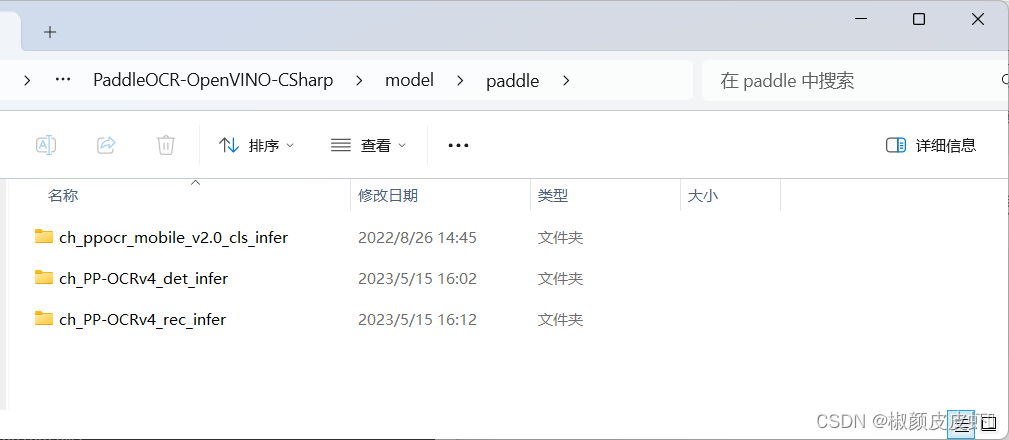Click the Rename icon in toolbar

pos(46,145)
